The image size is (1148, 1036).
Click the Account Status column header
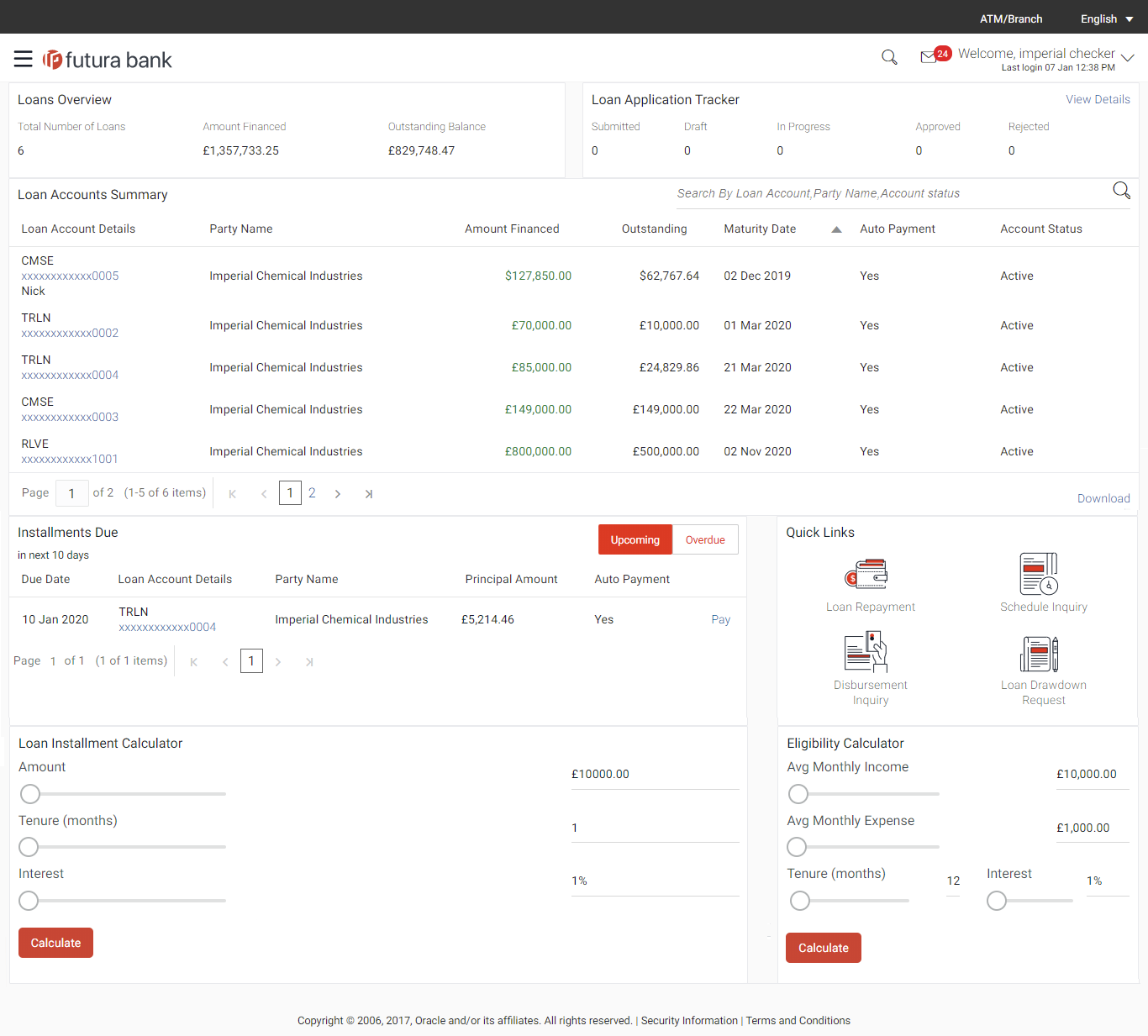click(x=1040, y=229)
